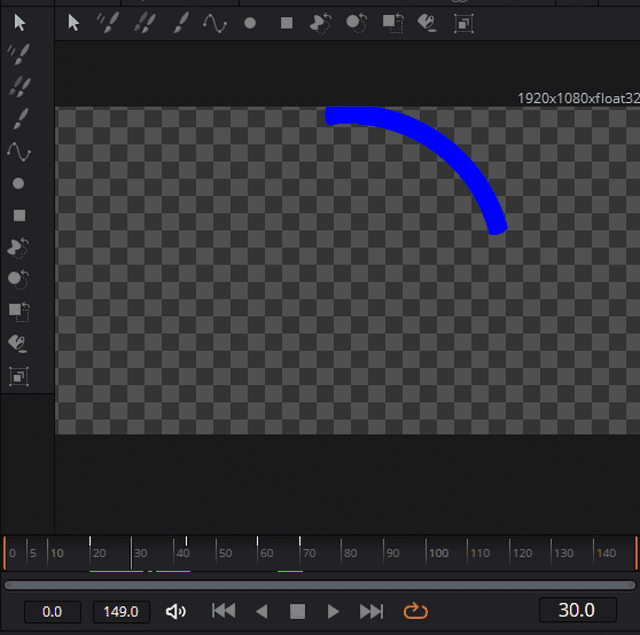Choose Copy Polyline tool in vertical toolbar
Screen dimensions: 640x635
point(18,248)
